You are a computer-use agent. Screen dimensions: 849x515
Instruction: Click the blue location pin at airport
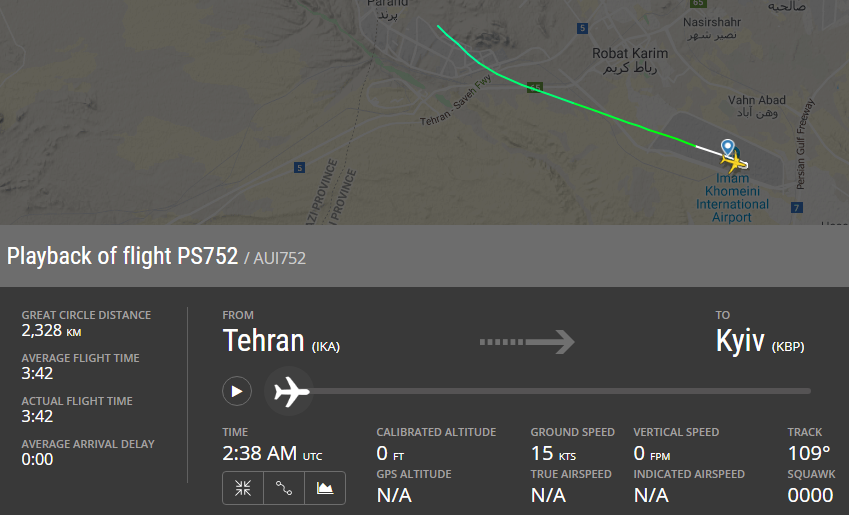[x=728, y=147]
